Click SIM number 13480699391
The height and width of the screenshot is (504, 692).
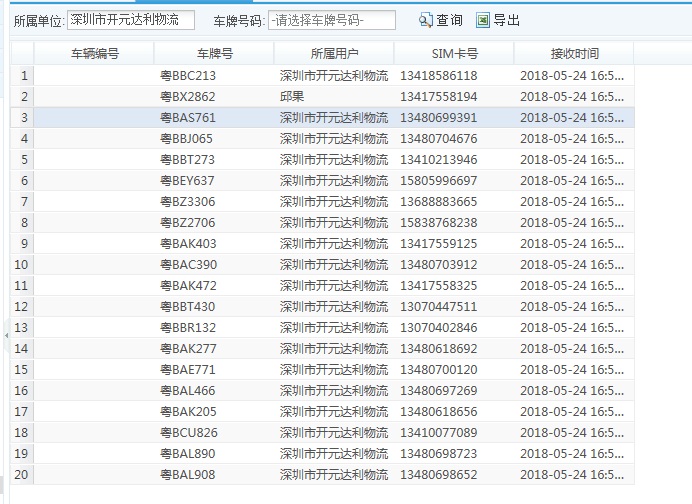coord(439,118)
